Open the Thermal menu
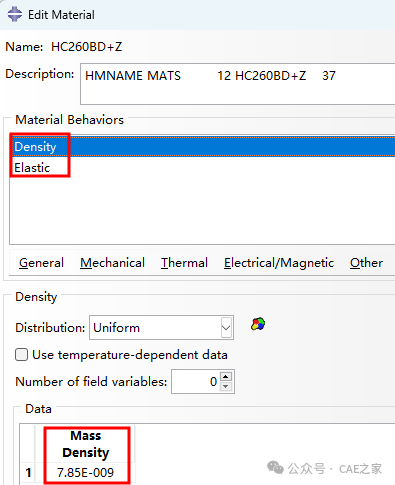 [x=184, y=263]
